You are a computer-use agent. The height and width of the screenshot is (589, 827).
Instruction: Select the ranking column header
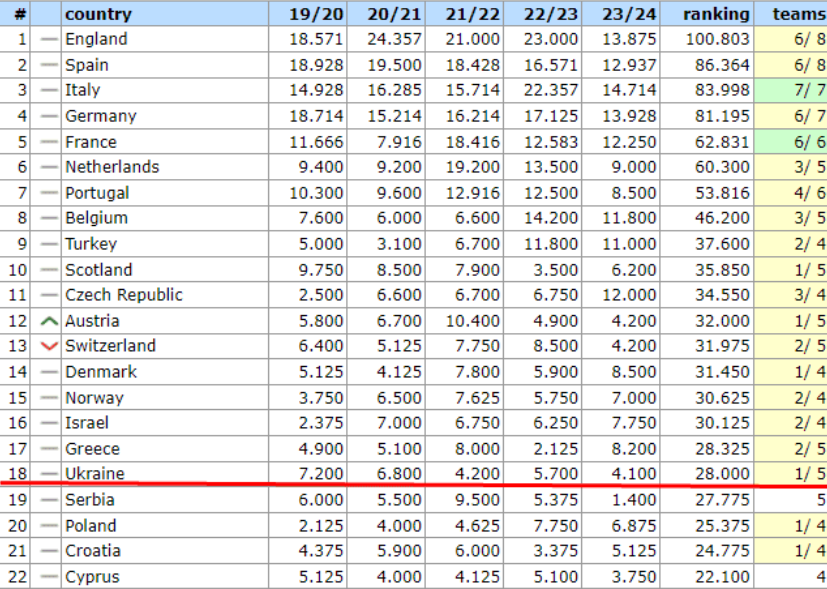pos(716,14)
